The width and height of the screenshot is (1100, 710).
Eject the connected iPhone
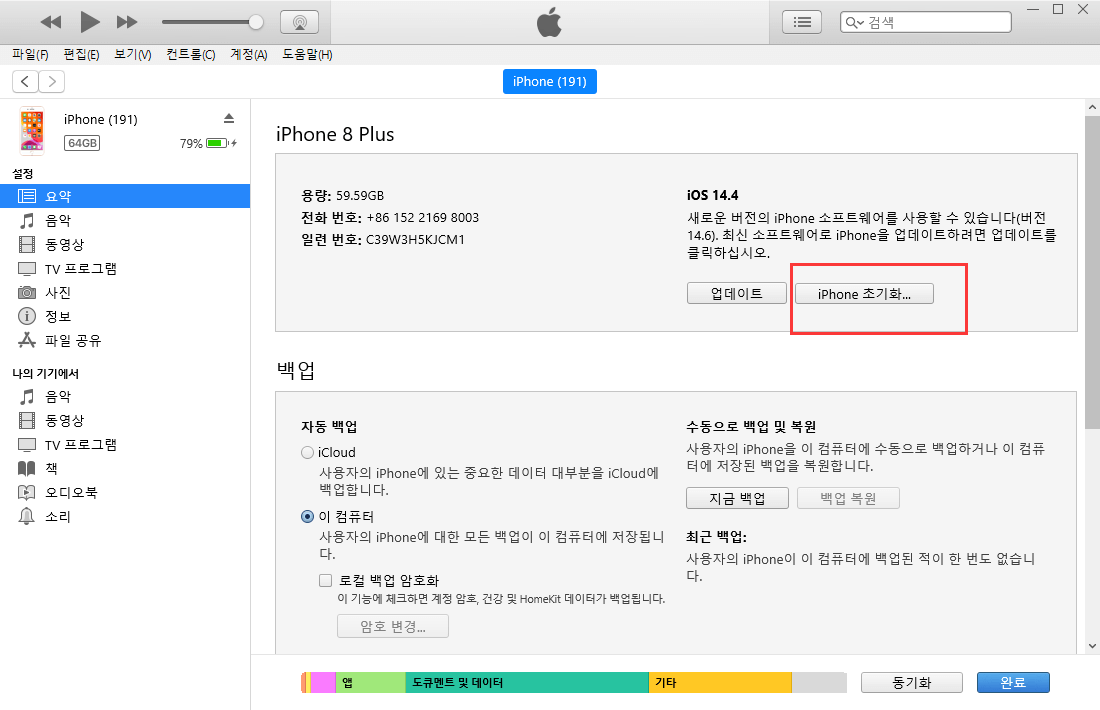[x=229, y=118]
